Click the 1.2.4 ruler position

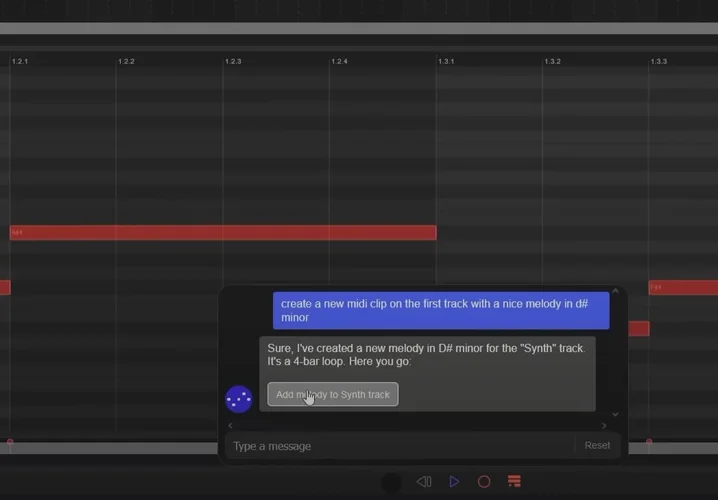point(339,61)
